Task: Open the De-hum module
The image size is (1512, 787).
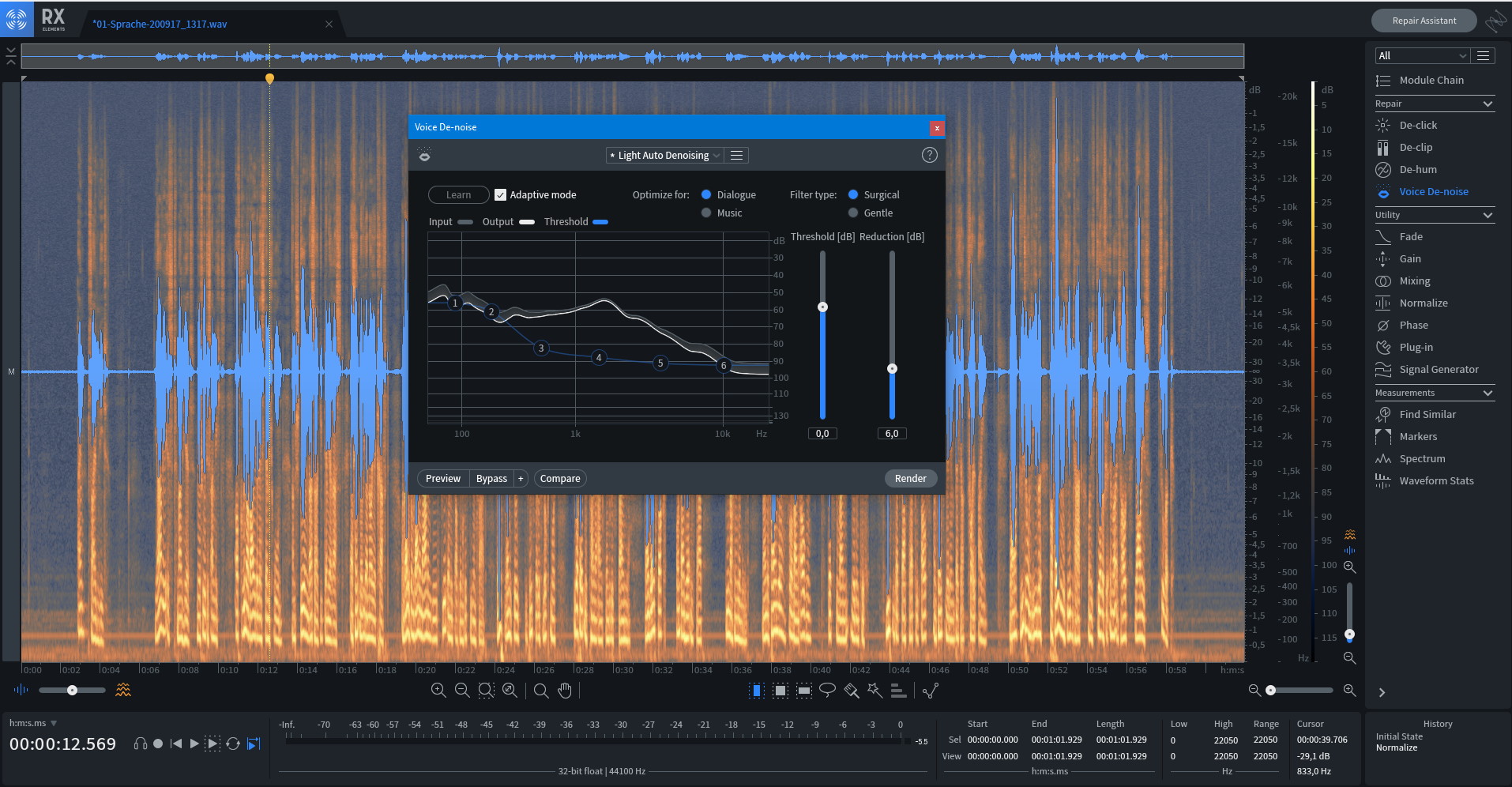Action: (1417, 169)
